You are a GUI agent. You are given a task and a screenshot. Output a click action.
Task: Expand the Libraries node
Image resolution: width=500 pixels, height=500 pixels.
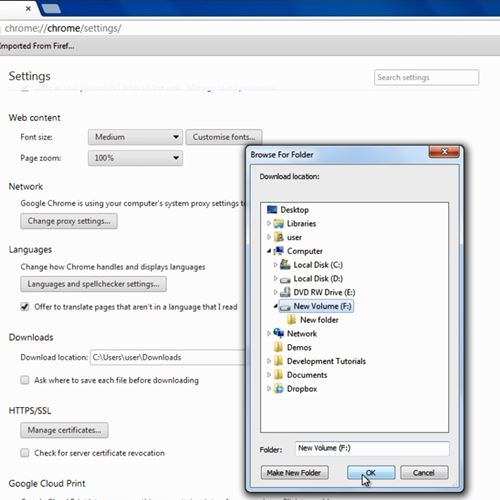pyautogui.click(x=269, y=223)
